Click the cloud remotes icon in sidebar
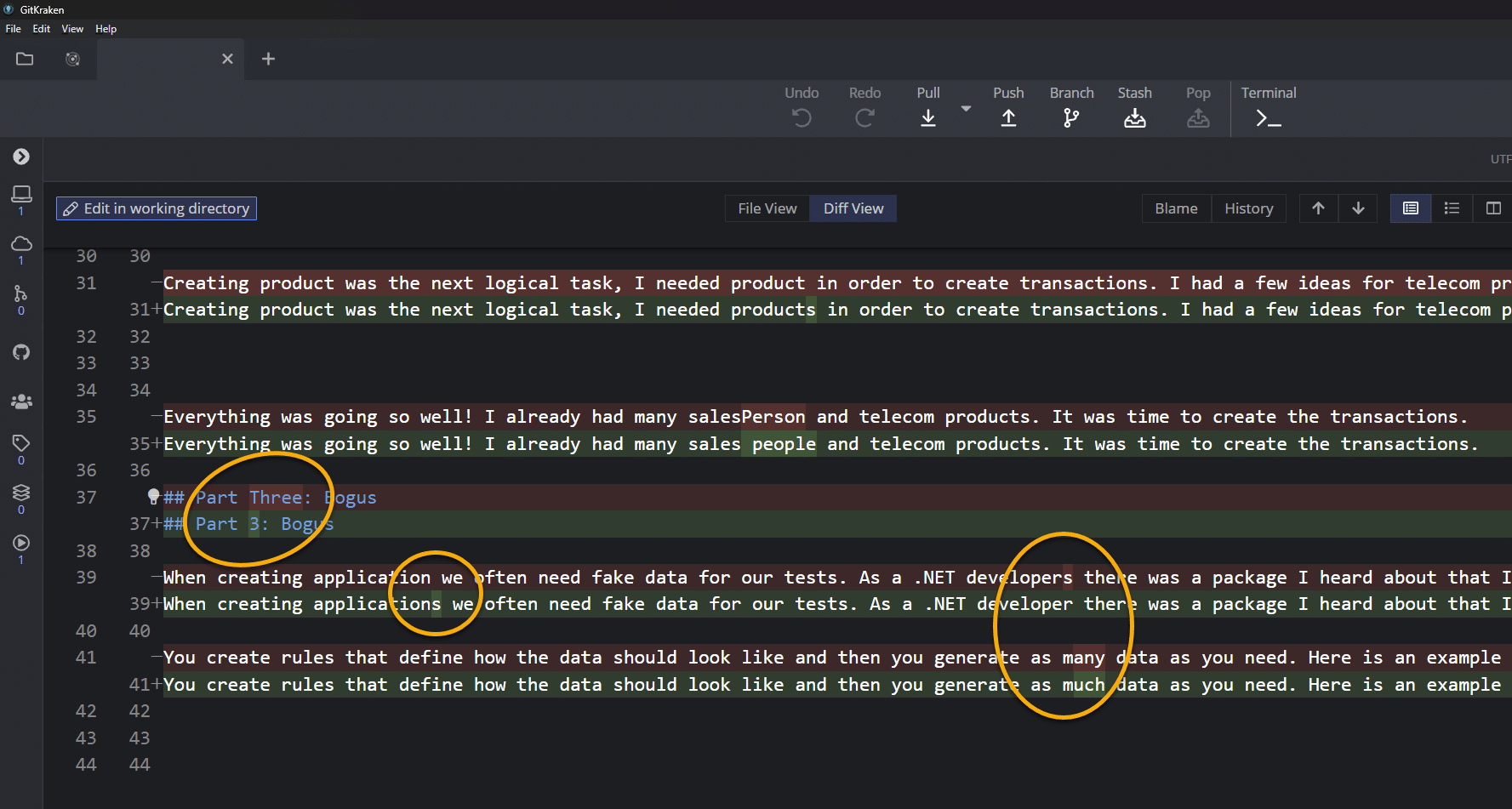The image size is (1512, 809). pyautogui.click(x=21, y=245)
